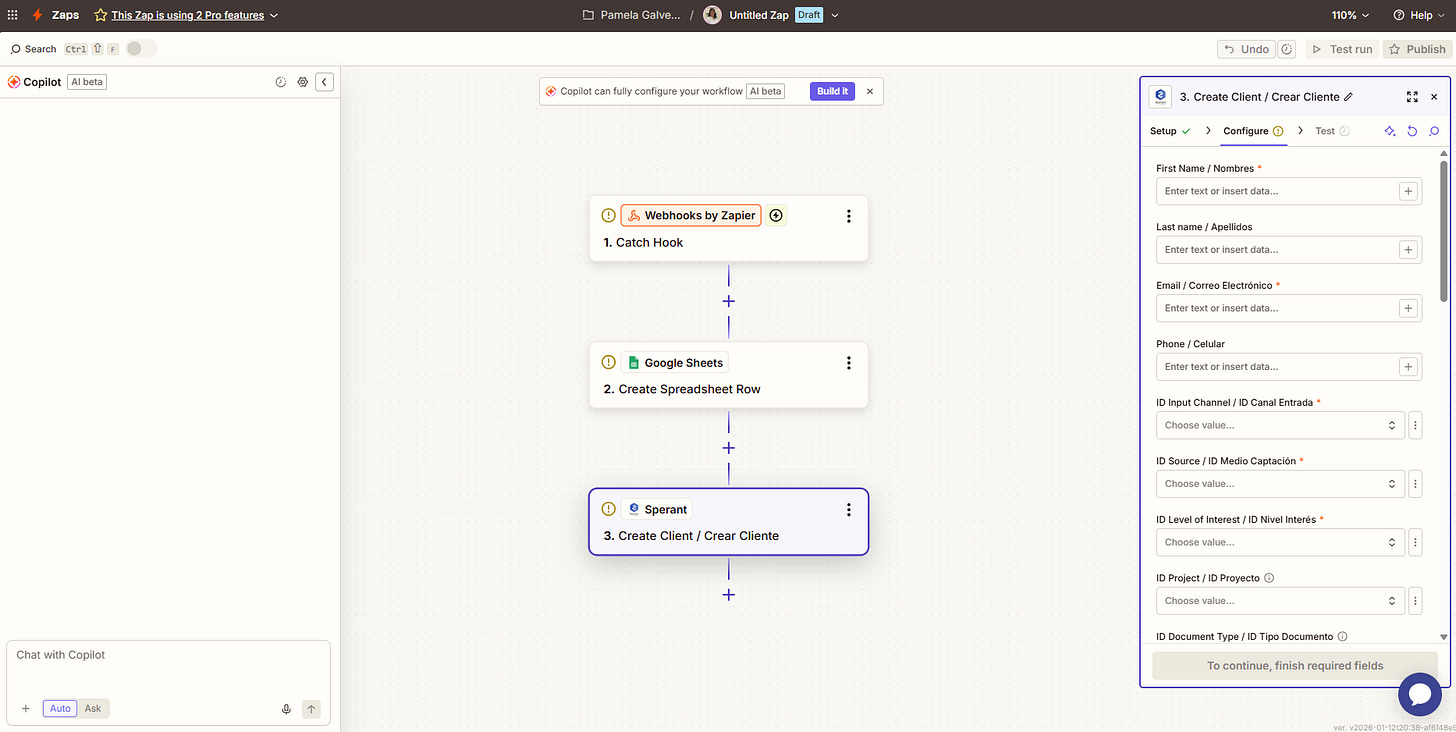The width and height of the screenshot is (1456, 732).
Task: Click the Build it button
Action: point(832,90)
